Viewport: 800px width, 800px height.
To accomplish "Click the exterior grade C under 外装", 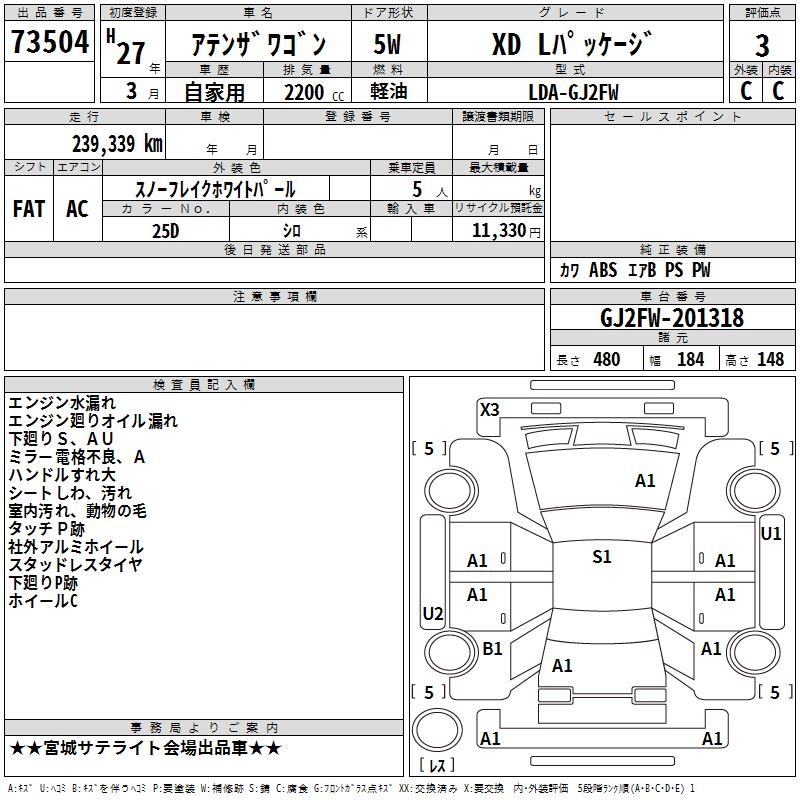I will coord(746,91).
